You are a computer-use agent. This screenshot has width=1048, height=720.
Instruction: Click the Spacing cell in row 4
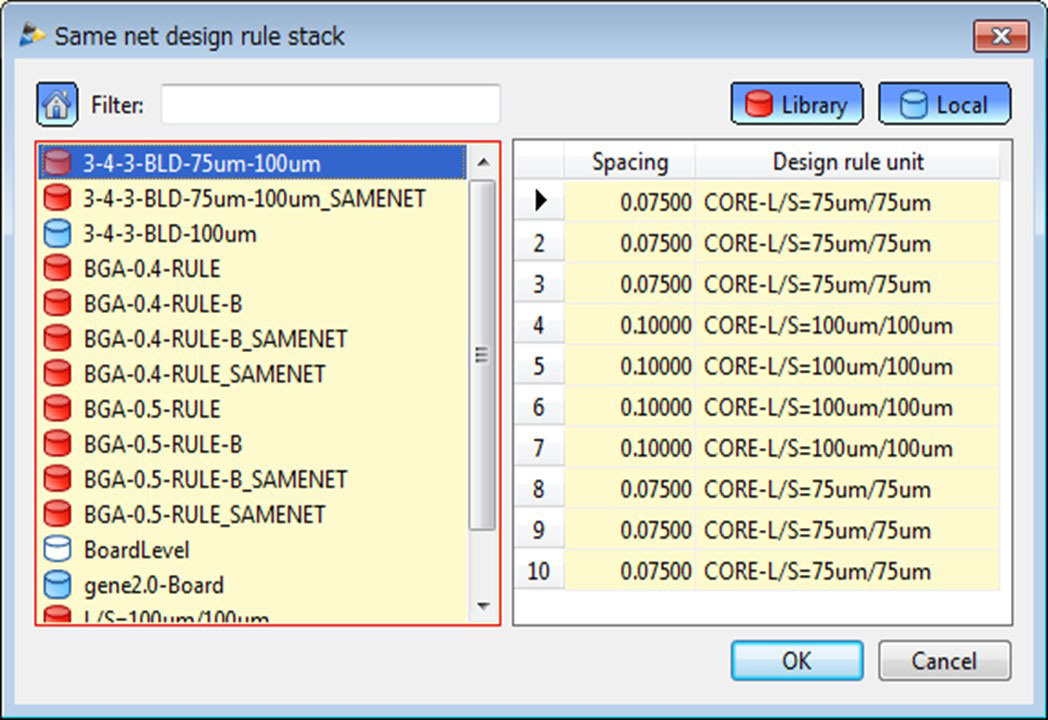pos(630,325)
